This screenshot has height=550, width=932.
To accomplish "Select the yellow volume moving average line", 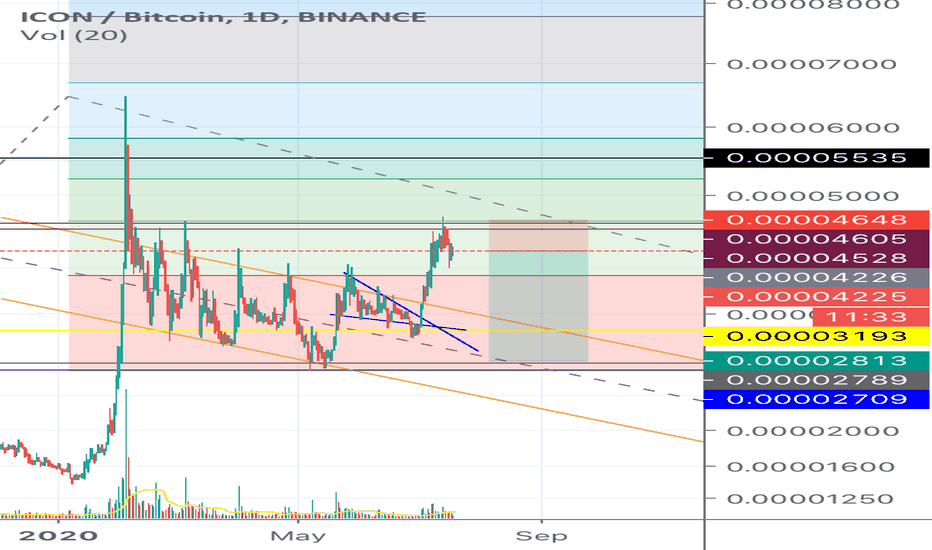I will [x=153, y=491].
